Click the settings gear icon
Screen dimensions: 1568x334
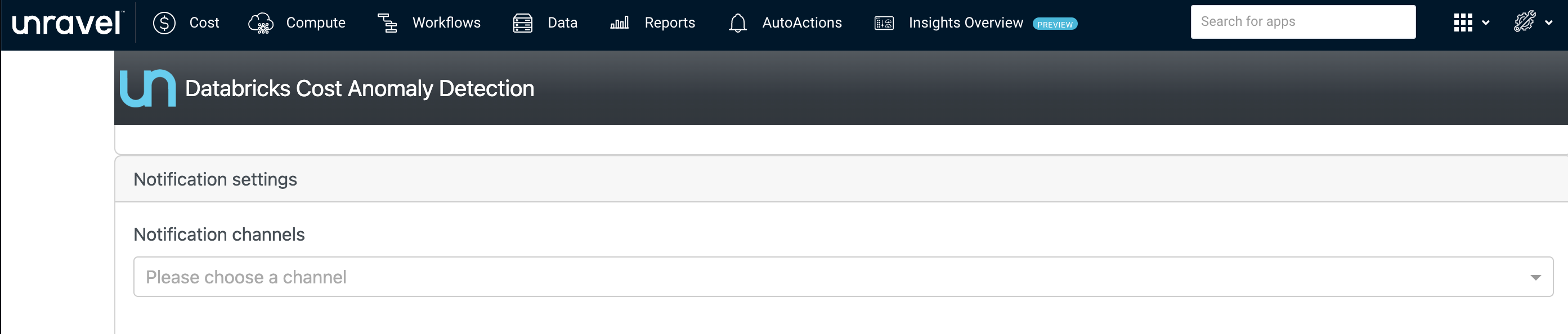tap(1524, 22)
